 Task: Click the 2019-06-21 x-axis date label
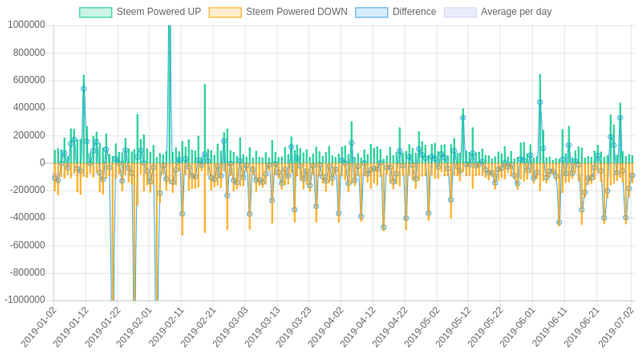[582, 328]
